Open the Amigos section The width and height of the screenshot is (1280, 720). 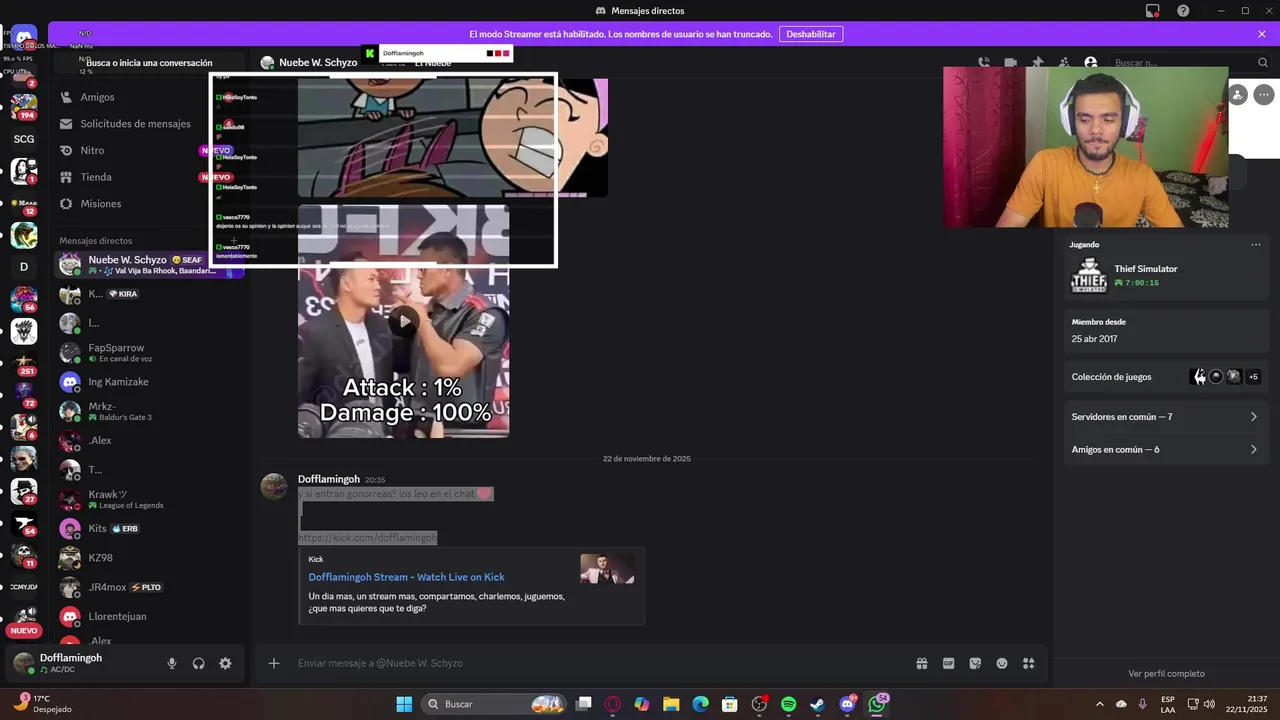point(148,97)
